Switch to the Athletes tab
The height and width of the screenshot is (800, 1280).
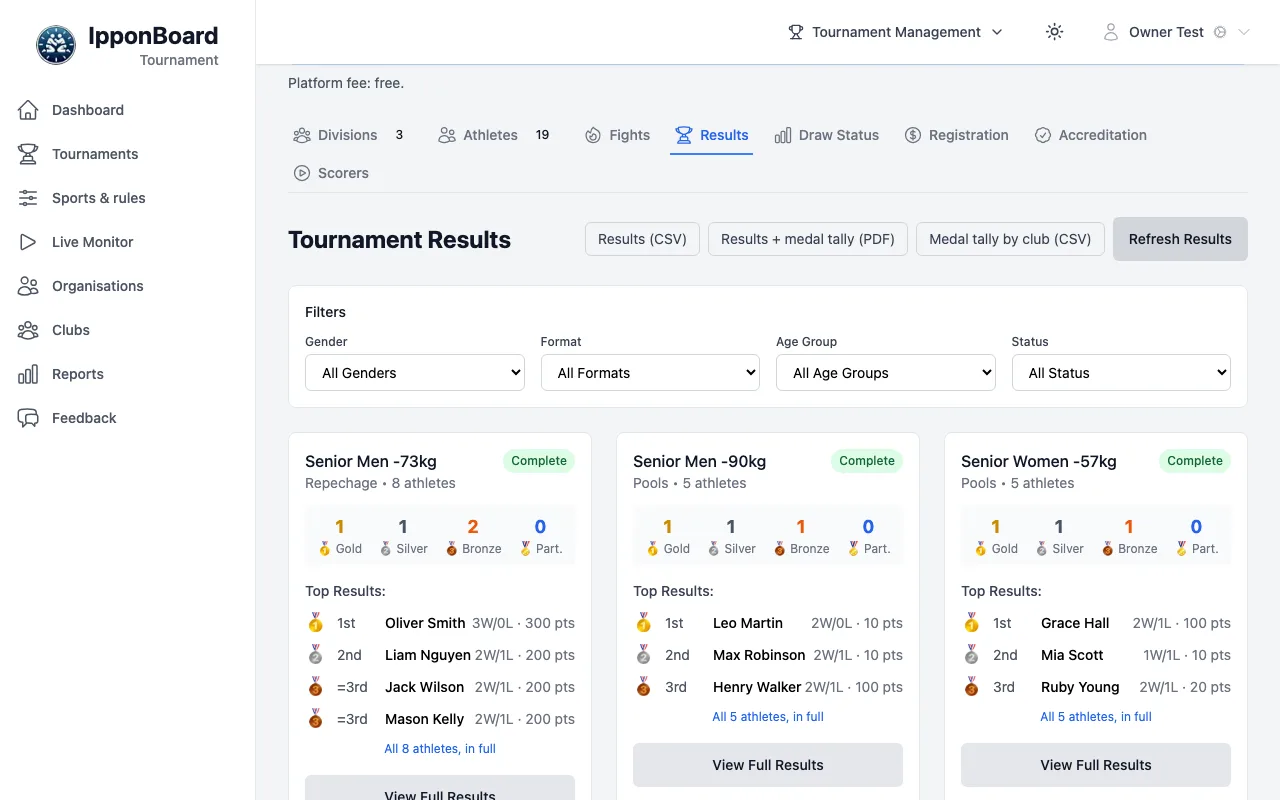494,135
